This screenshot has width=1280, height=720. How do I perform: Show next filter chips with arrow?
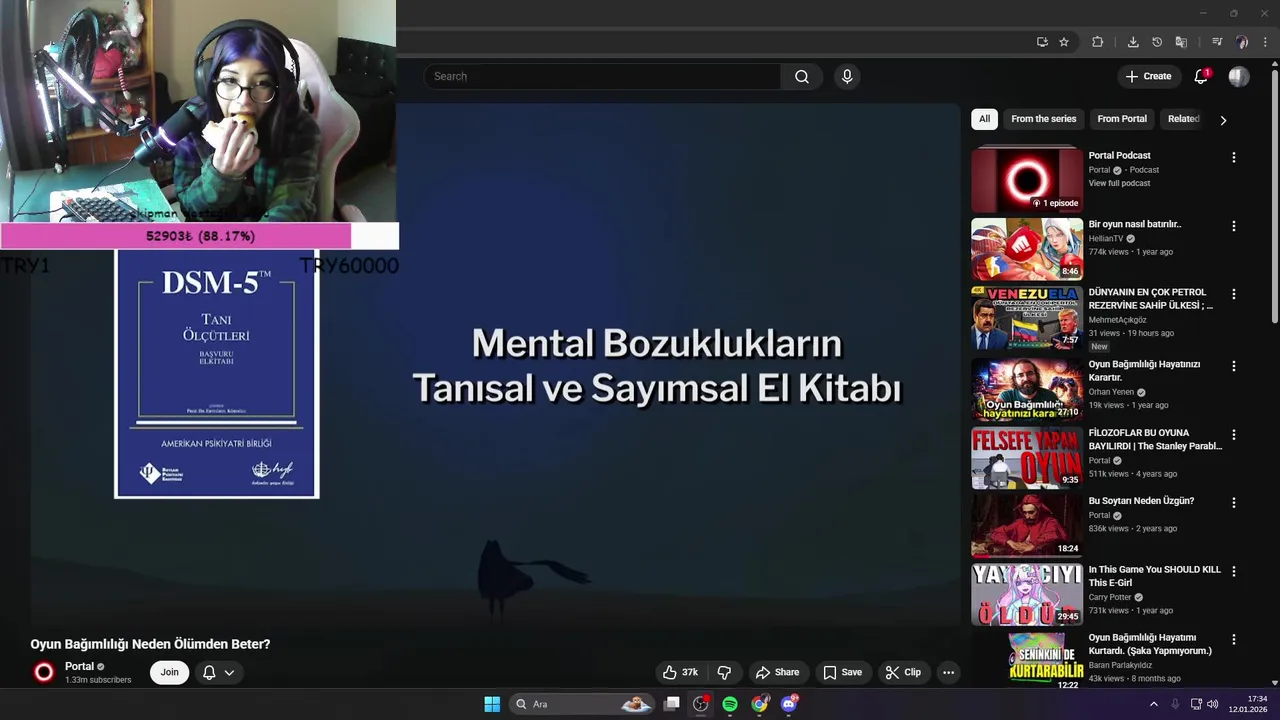click(1222, 120)
